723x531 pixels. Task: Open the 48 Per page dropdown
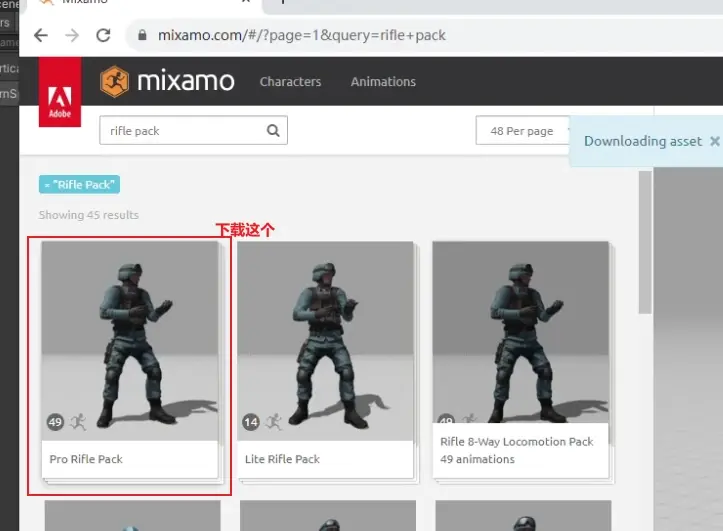click(x=523, y=131)
